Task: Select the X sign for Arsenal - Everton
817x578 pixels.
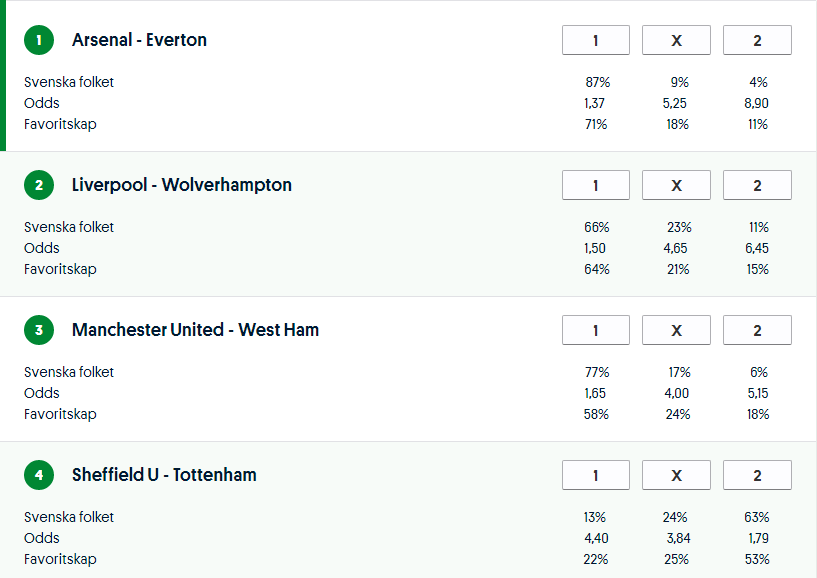Action: point(676,40)
